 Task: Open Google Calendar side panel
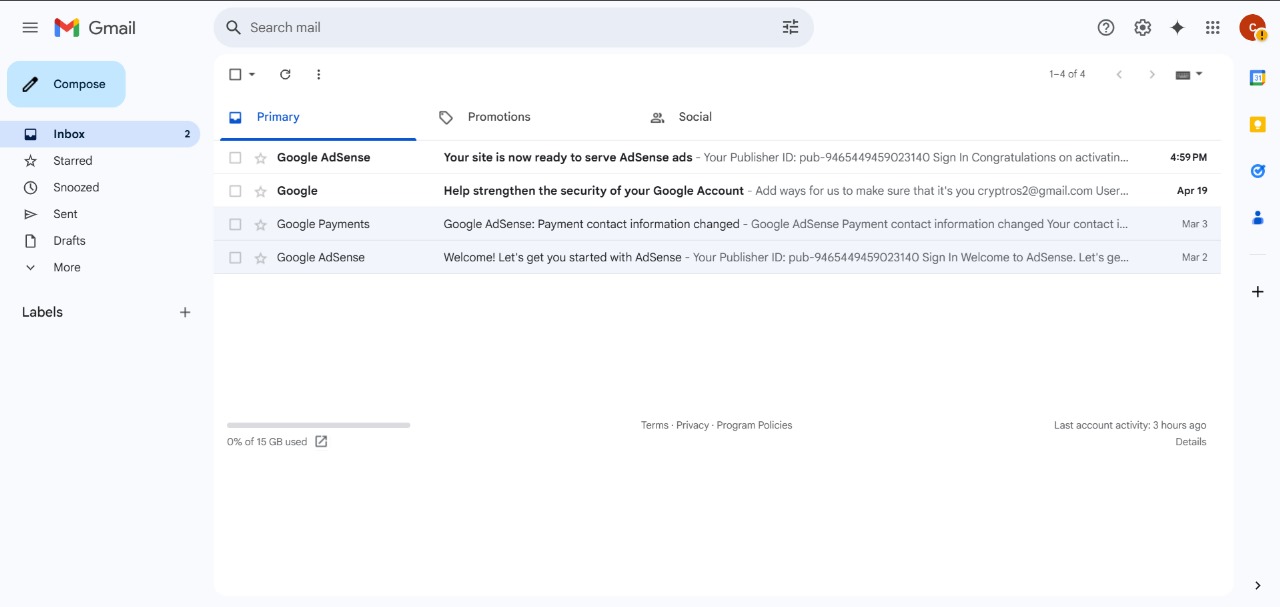1258,78
